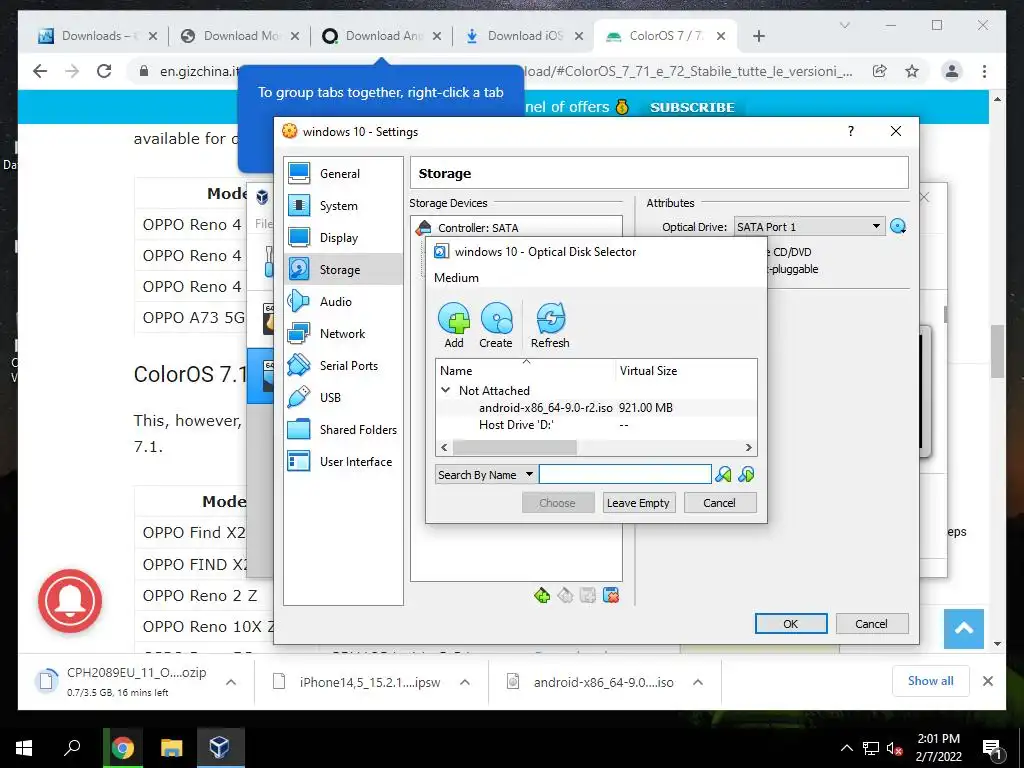
Task: Click Cancel in Optical Disk Selector
Action: tap(720, 503)
